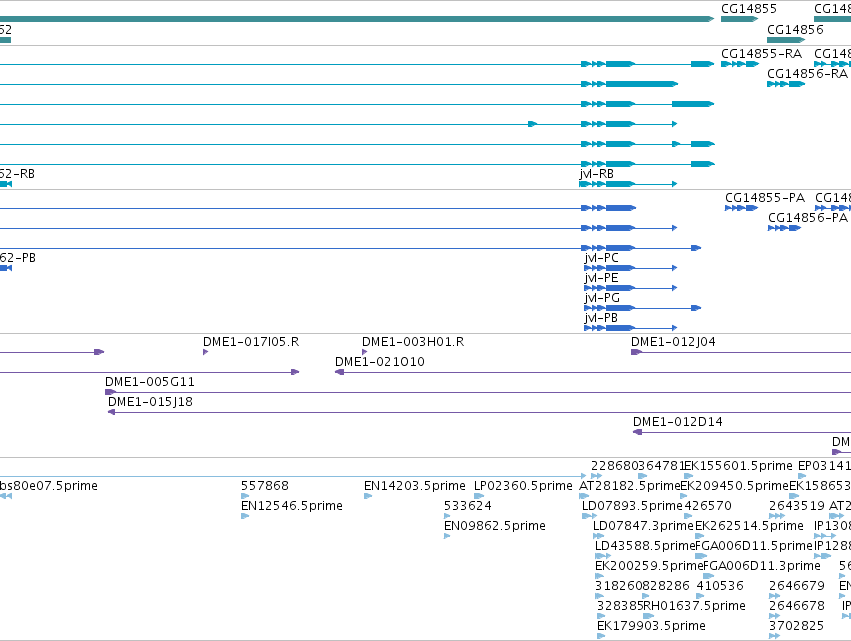Click the DME1-012J04 clone label

click(x=673, y=342)
